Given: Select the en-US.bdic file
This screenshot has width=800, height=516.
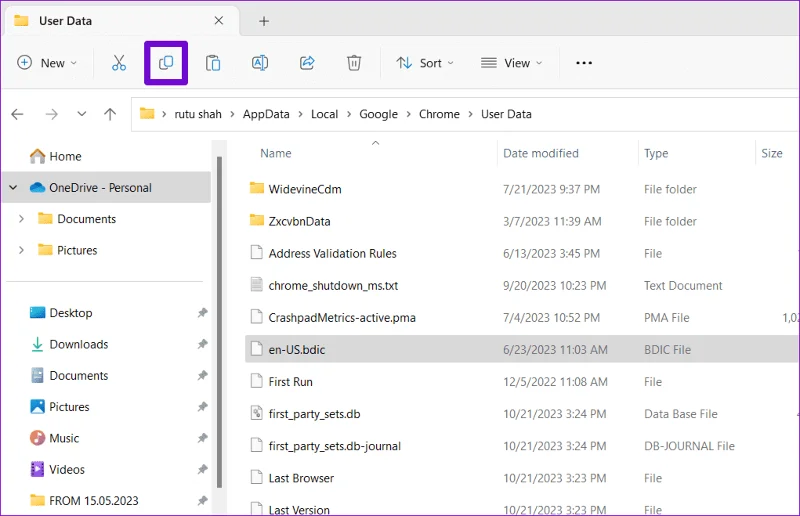Looking at the screenshot, I should 522,350.
